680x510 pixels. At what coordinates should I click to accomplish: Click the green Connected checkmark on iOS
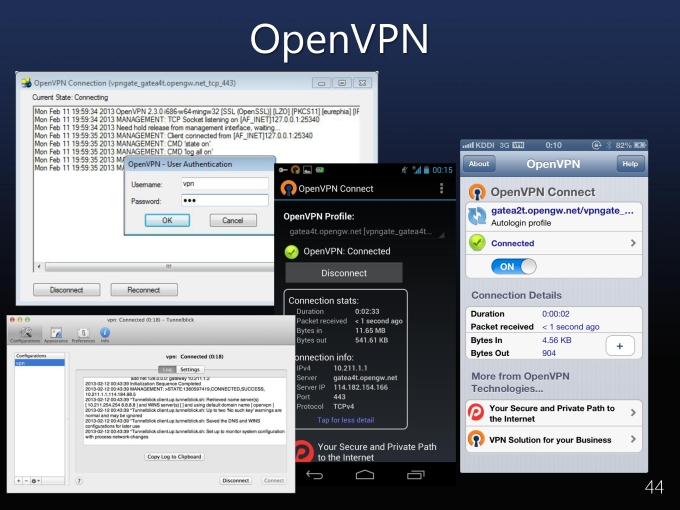pos(477,243)
